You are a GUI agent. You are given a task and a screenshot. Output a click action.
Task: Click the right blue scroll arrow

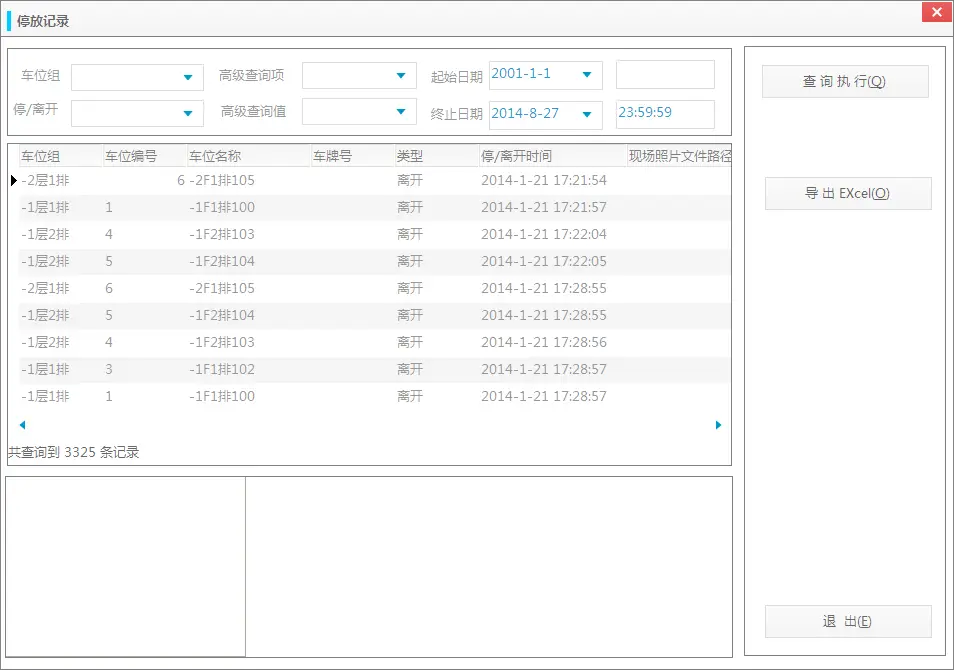pos(717,424)
